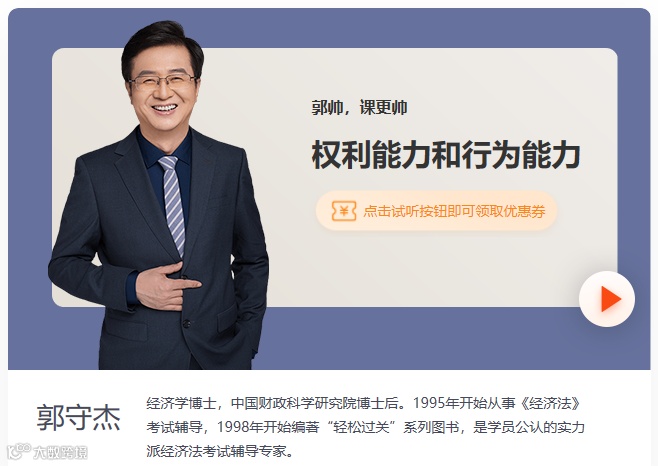Click the “轻松过关” series name in bio

[360, 427]
